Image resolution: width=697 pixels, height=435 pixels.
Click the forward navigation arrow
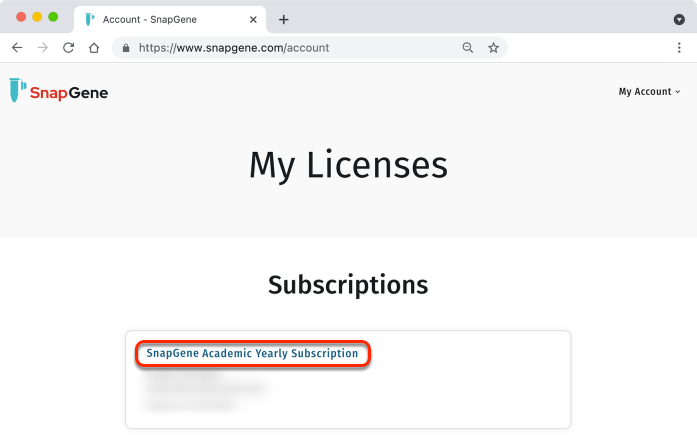click(x=43, y=48)
